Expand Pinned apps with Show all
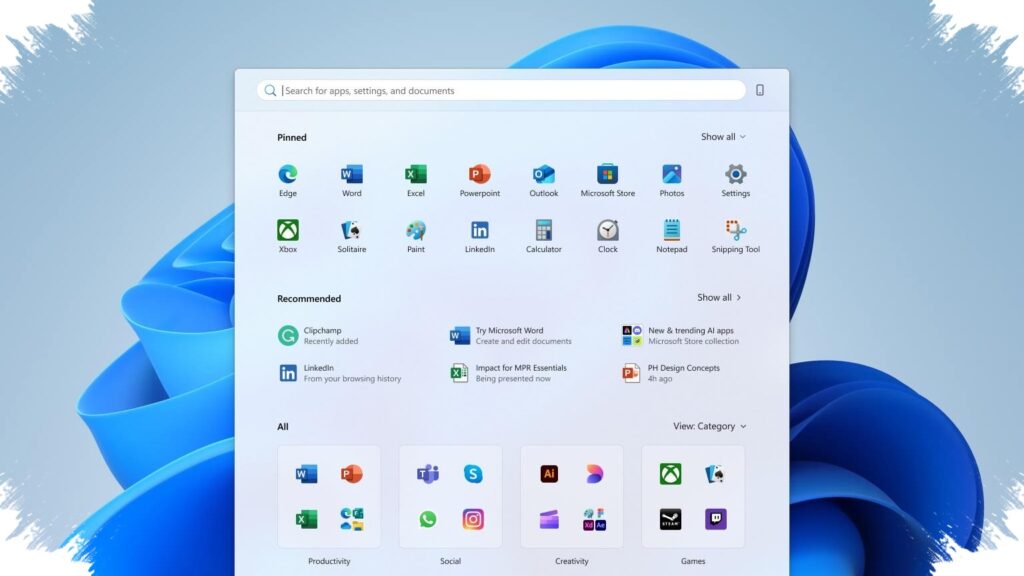This screenshot has width=1024, height=576. point(723,136)
